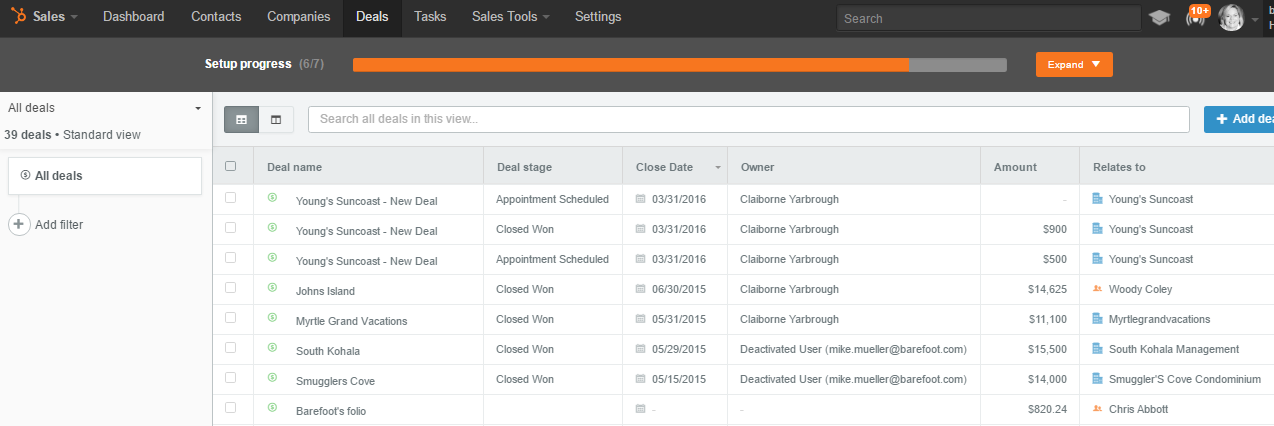Switch to table list view icon
1274x426 pixels.
pos(241,119)
